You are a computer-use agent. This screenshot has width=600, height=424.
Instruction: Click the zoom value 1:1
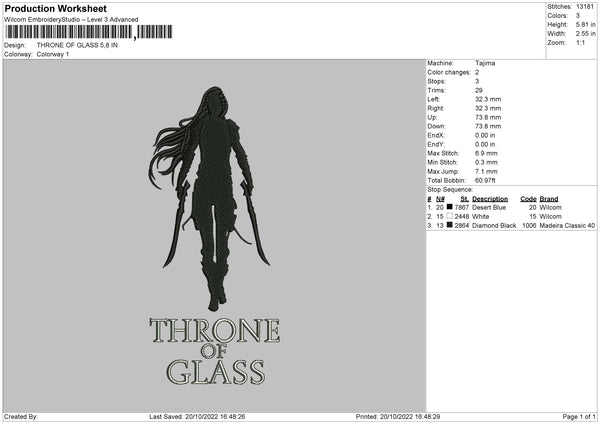pos(580,43)
